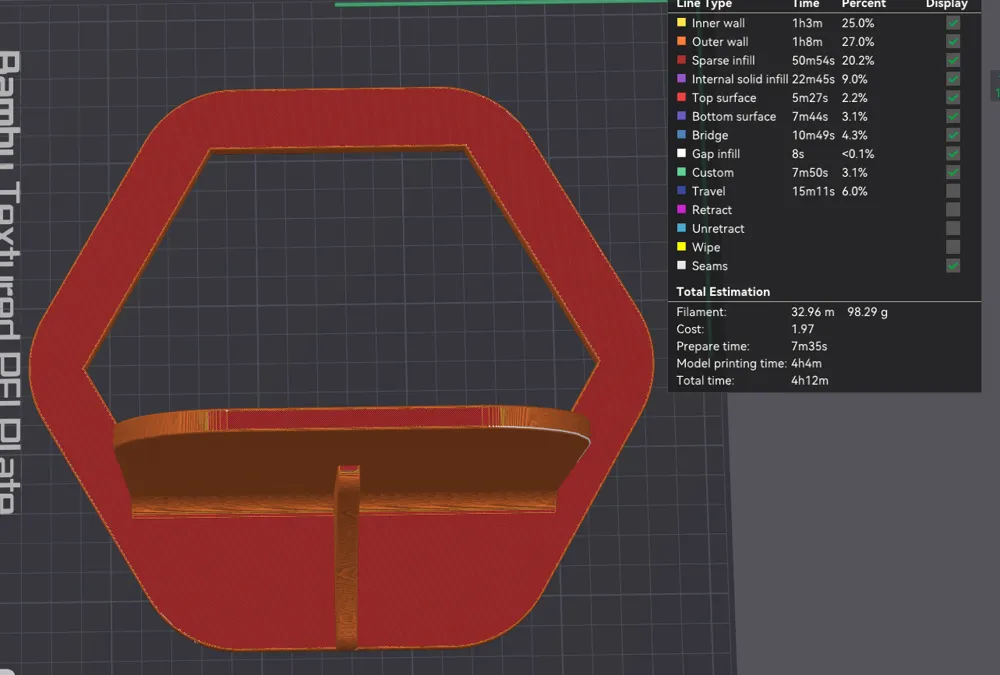Click the Unretract legend label

coord(717,229)
